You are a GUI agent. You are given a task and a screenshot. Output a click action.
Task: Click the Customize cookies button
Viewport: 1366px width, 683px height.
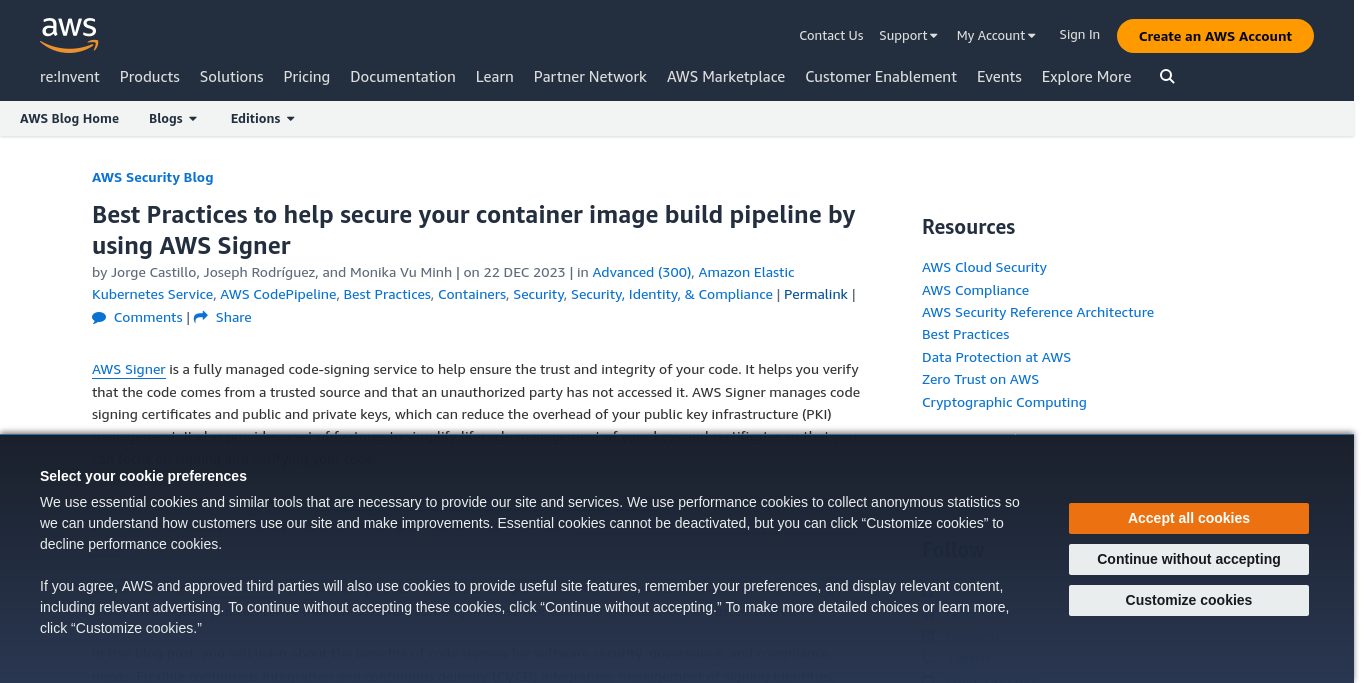tap(1188, 600)
